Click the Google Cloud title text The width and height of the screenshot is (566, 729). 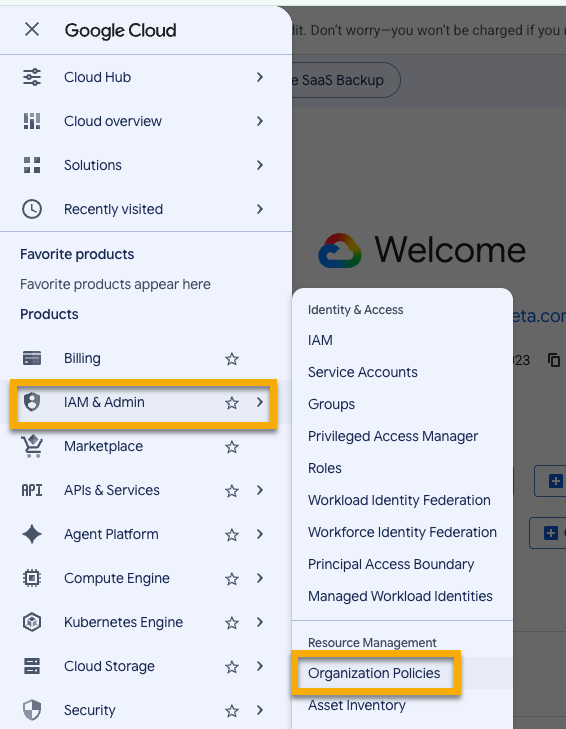pos(120,31)
